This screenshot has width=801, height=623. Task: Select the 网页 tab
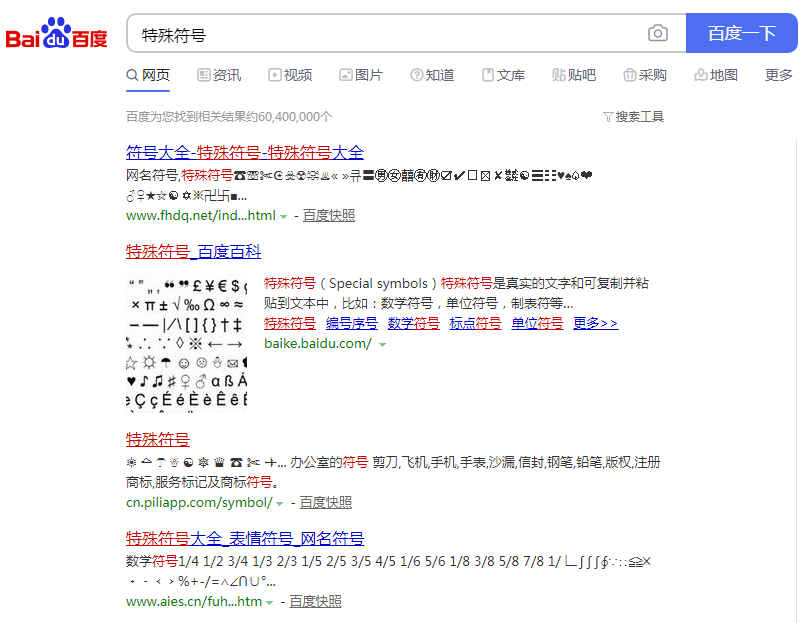tap(148, 75)
